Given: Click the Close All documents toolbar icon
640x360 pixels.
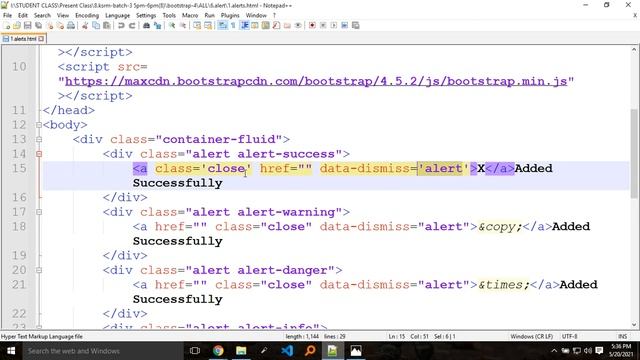Looking at the screenshot, I should pyautogui.click(x=60, y=25).
